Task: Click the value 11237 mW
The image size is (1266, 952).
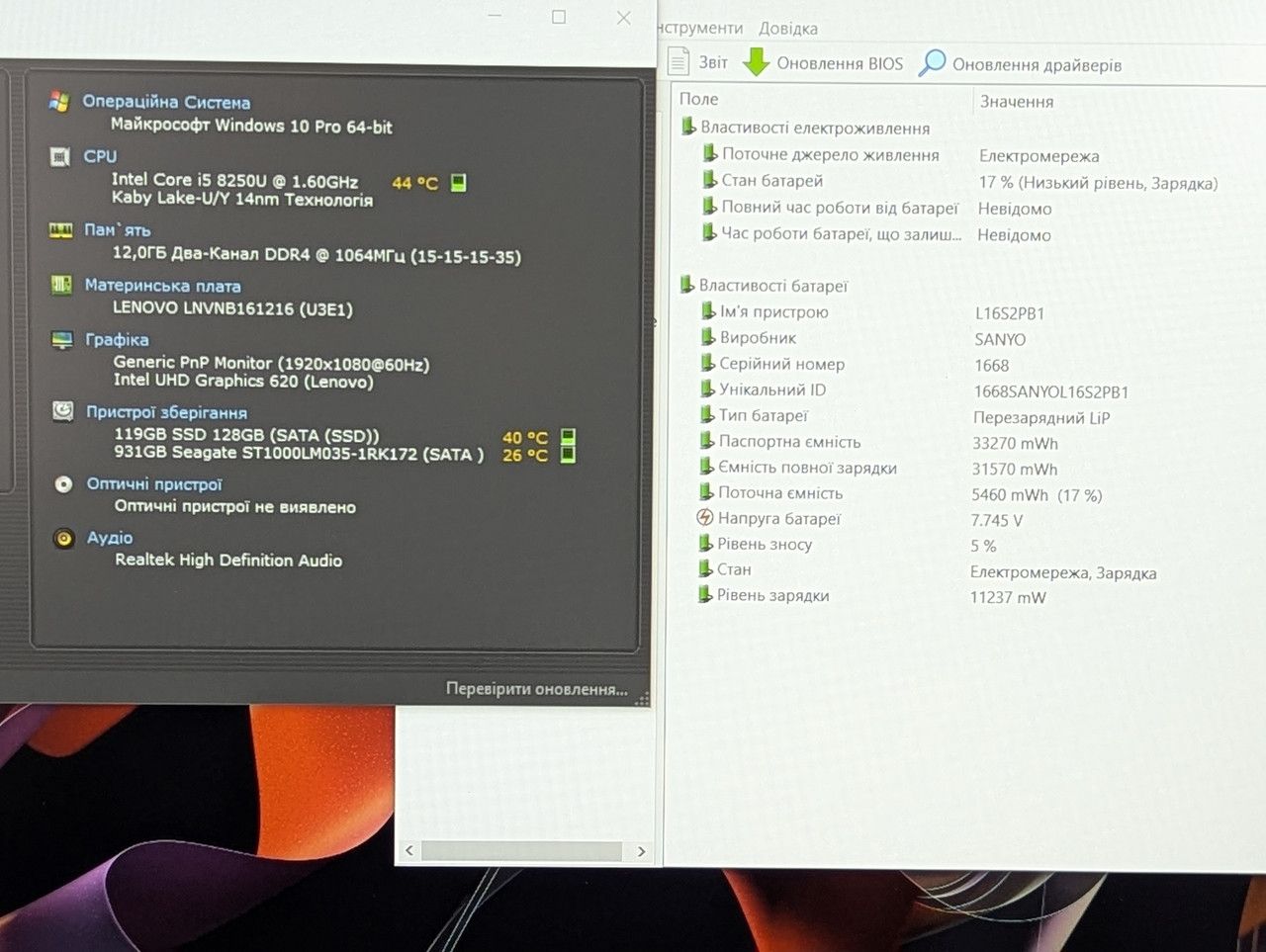Action: click(x=1008, y=597)
